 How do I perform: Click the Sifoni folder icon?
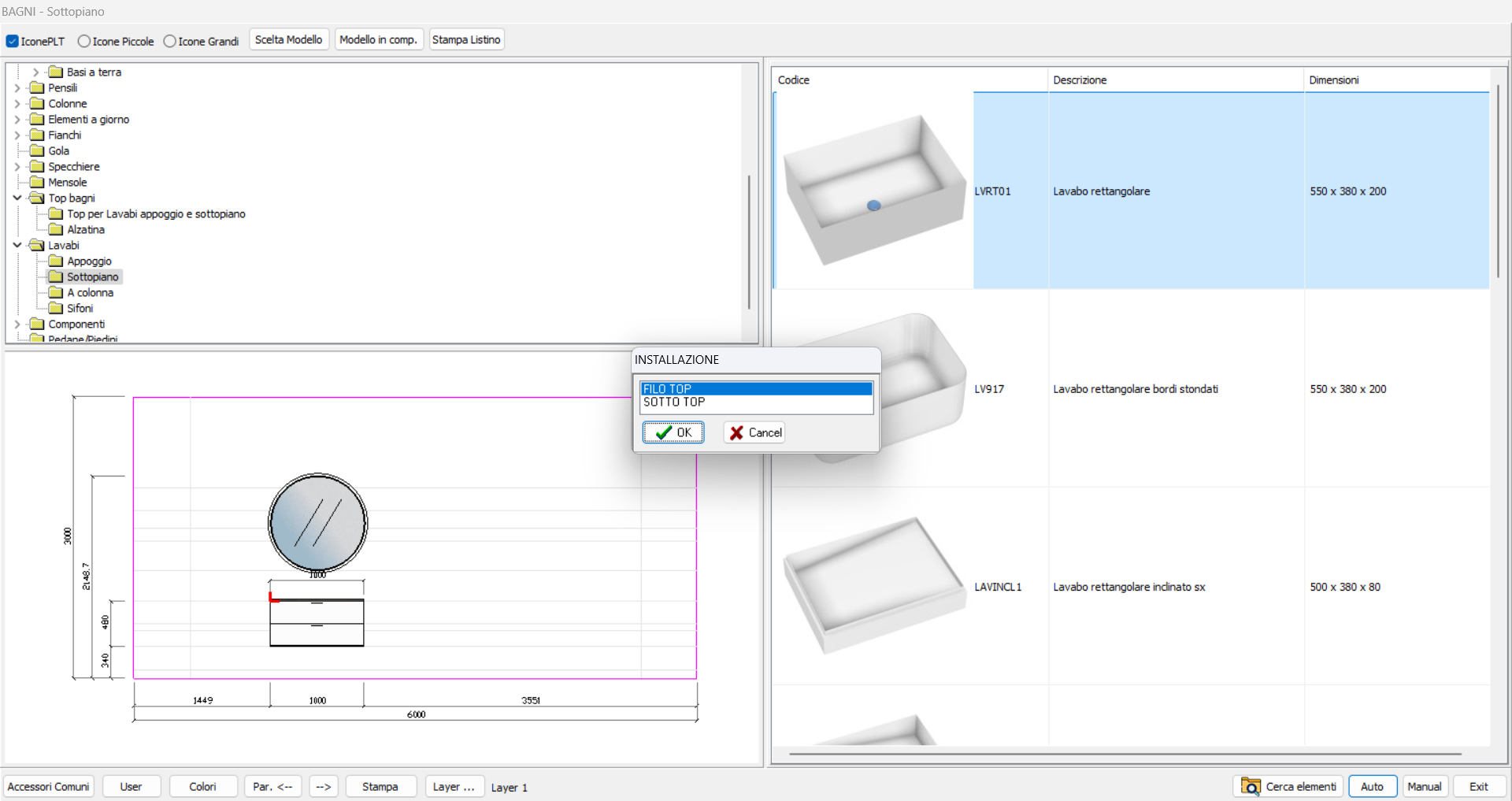point(56,308)
